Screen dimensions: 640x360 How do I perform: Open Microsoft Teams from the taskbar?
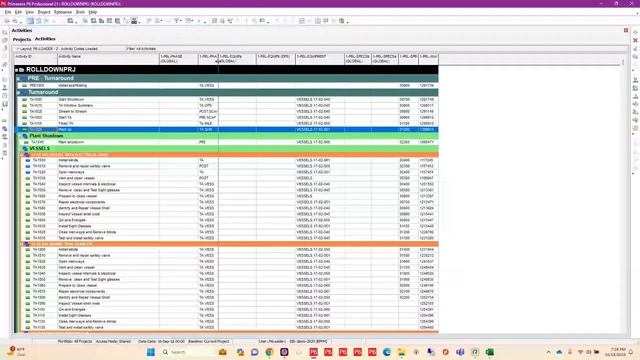(x=460, y=352)
